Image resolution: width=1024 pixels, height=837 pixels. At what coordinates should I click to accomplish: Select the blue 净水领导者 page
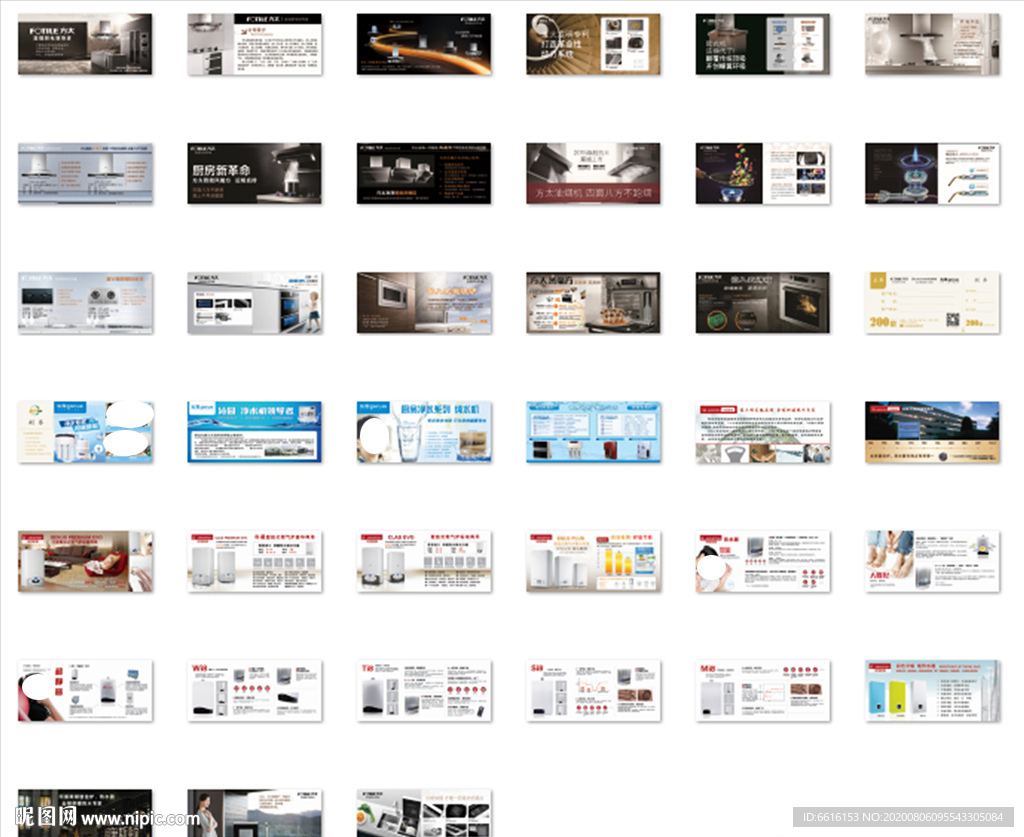tap(255, 432)
